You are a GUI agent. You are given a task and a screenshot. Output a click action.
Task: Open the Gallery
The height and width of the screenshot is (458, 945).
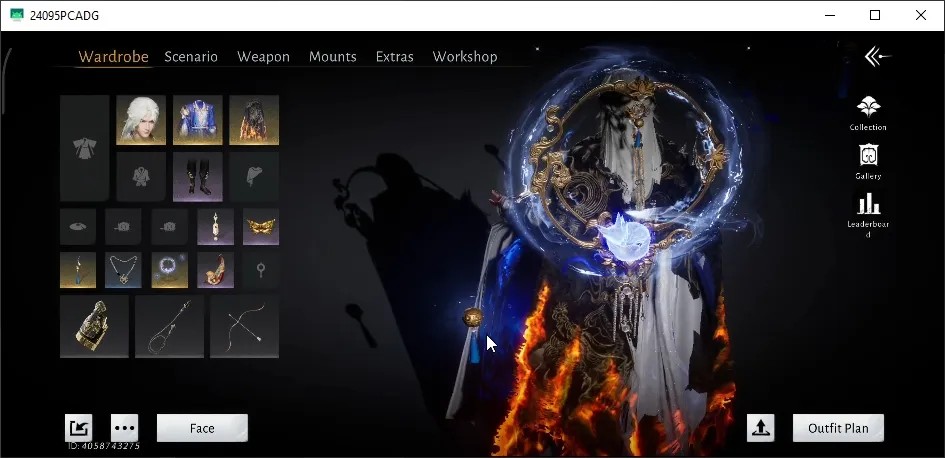coord(868,162)
